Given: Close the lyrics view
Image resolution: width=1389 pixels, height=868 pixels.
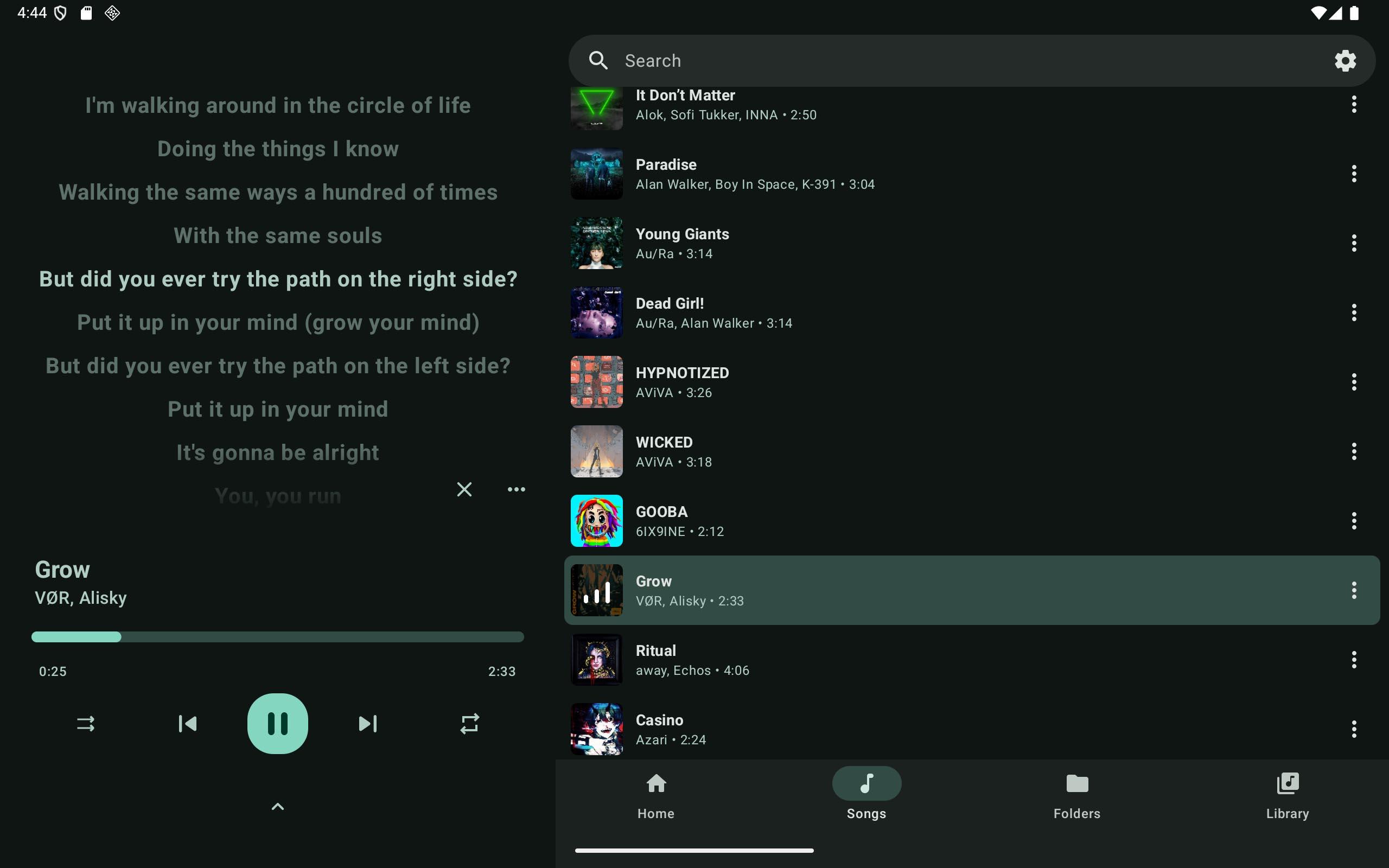Looking at the screenshot, I should [x=464, y=489].
